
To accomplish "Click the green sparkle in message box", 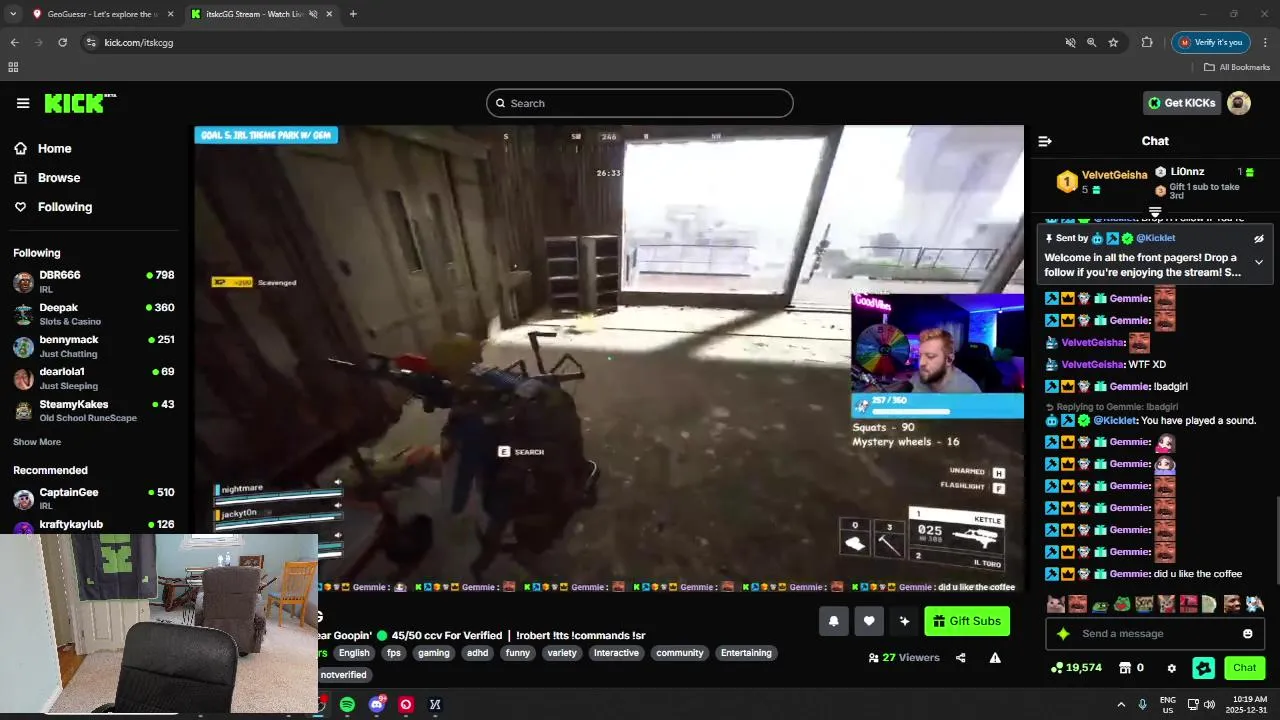I will (1063, 633).
